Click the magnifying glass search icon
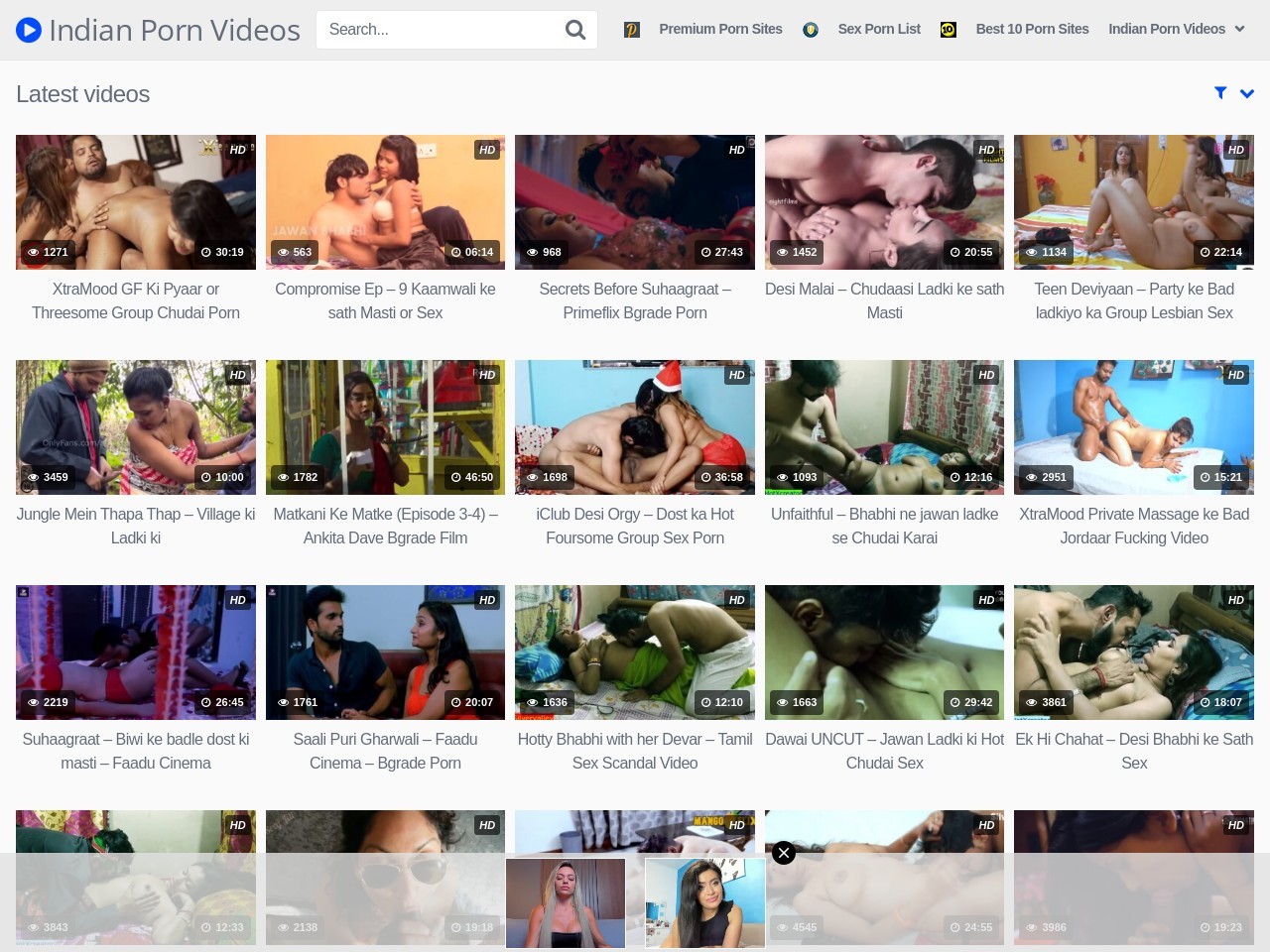Screen dimensions: 1270x952 coord(574,30)
